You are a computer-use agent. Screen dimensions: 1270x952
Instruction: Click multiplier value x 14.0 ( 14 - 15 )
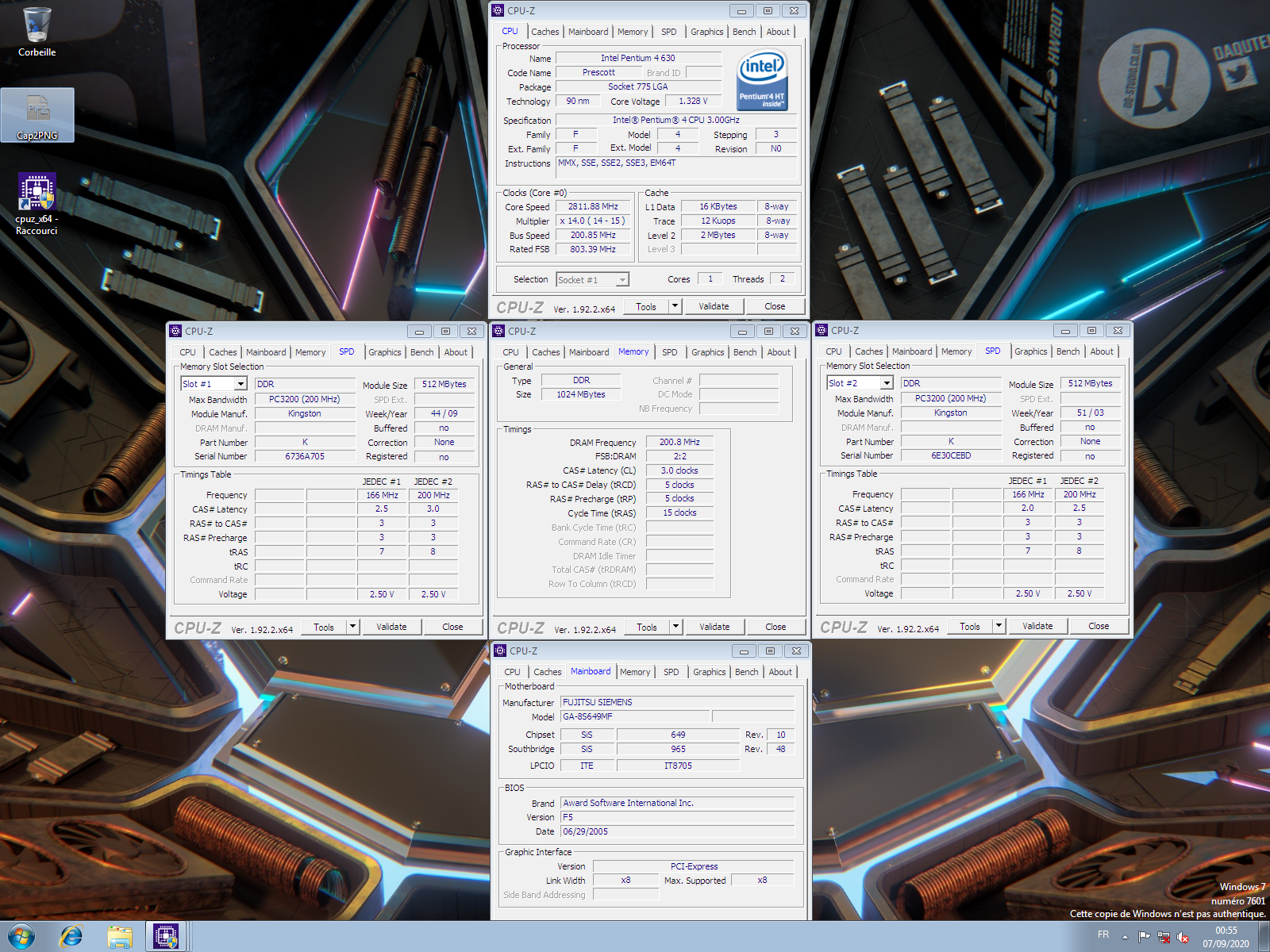[x=593, y=221]
